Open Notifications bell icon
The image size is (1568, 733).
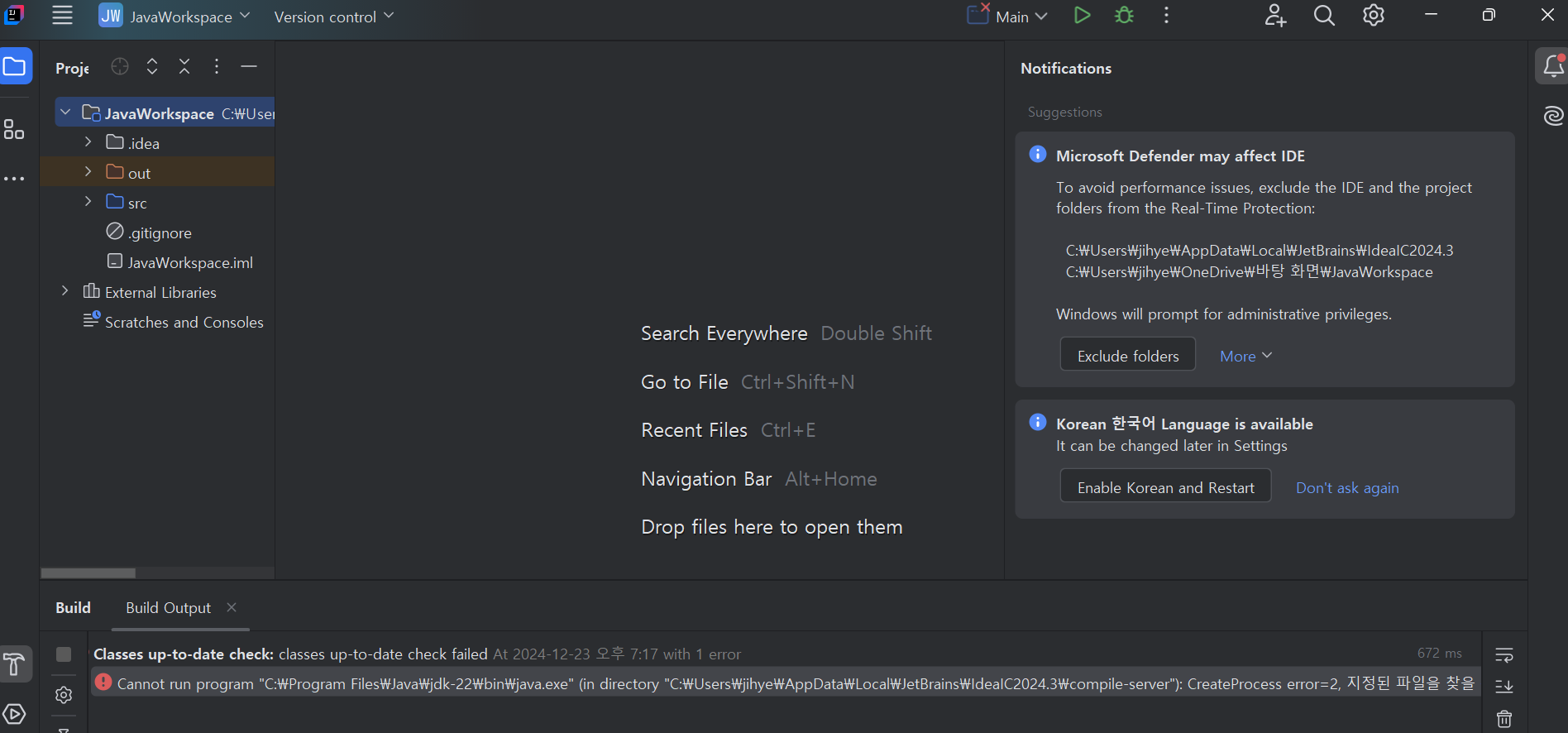(1553, 66)
